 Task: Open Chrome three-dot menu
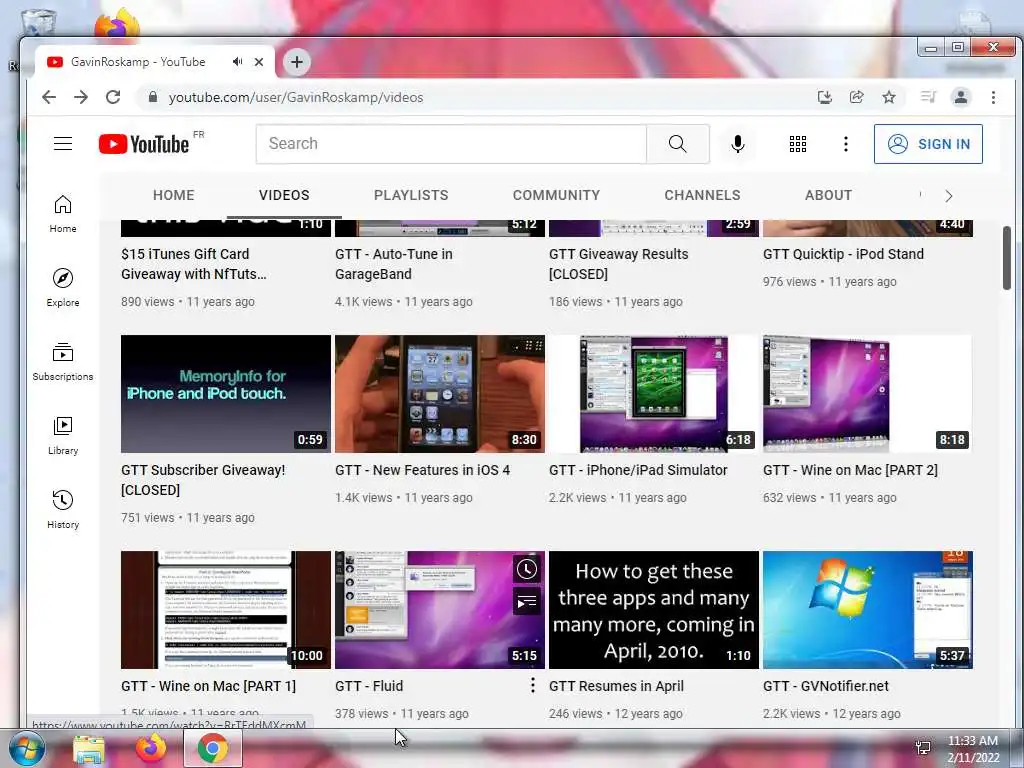(x=993, y=97)
